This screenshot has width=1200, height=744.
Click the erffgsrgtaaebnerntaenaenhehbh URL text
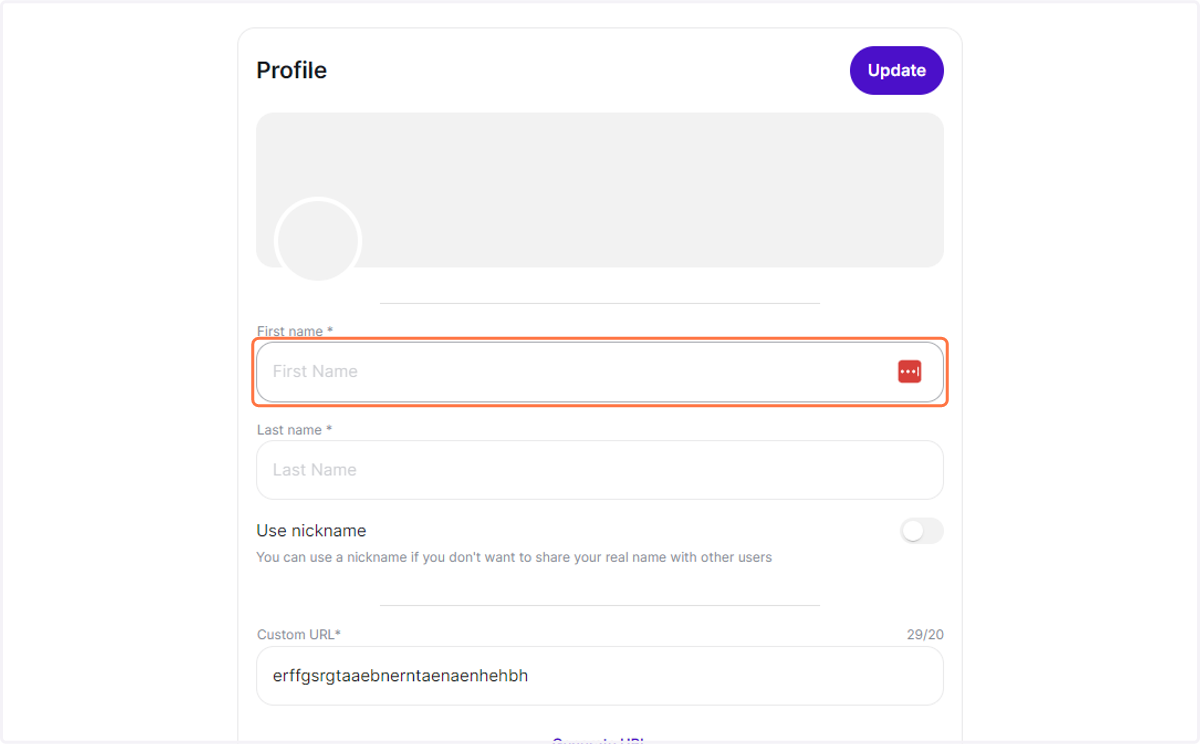tap(400, 676)
